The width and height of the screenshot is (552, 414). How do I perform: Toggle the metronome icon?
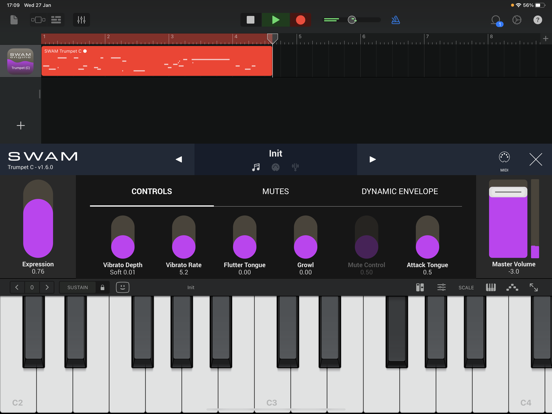[395, 20]
